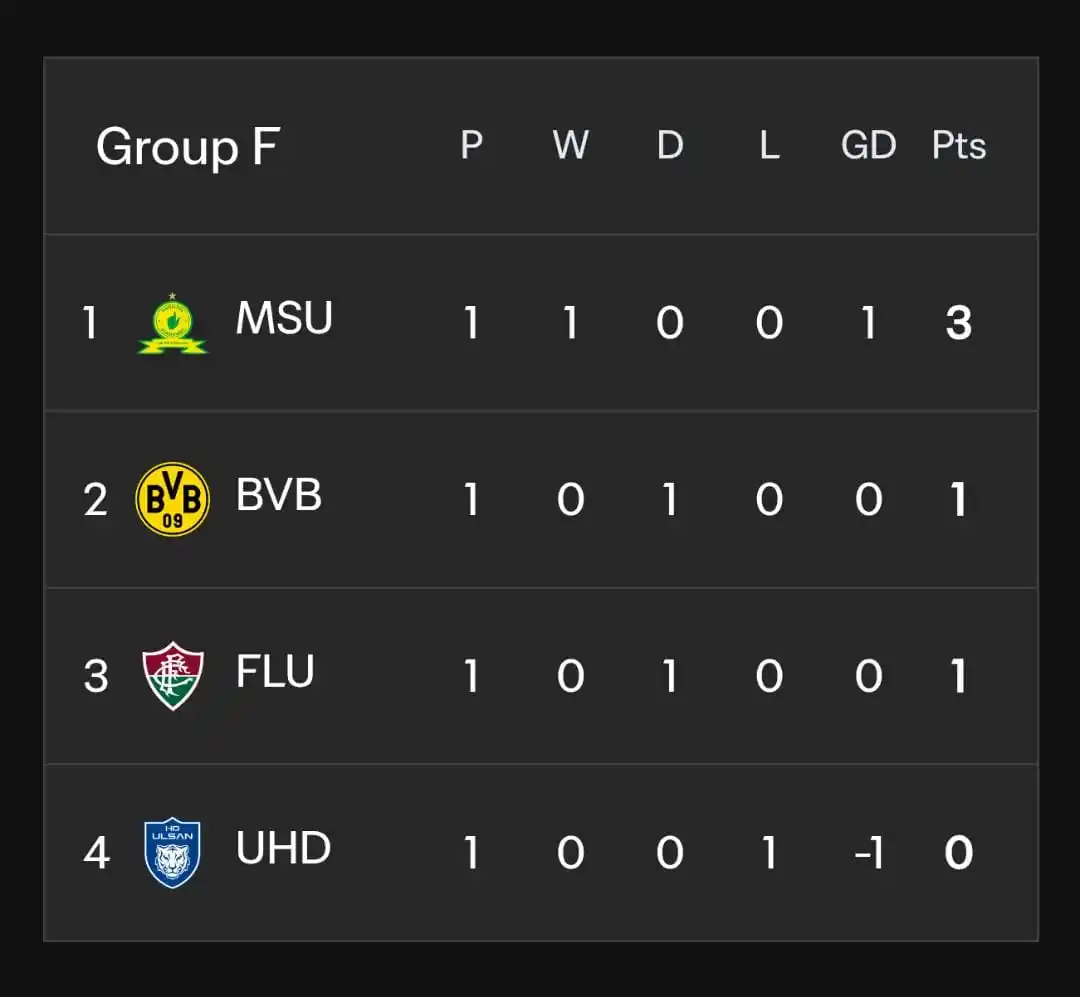Screen dimensions: 1080x997
Task: Click the Pts column header
Action: 959,145
